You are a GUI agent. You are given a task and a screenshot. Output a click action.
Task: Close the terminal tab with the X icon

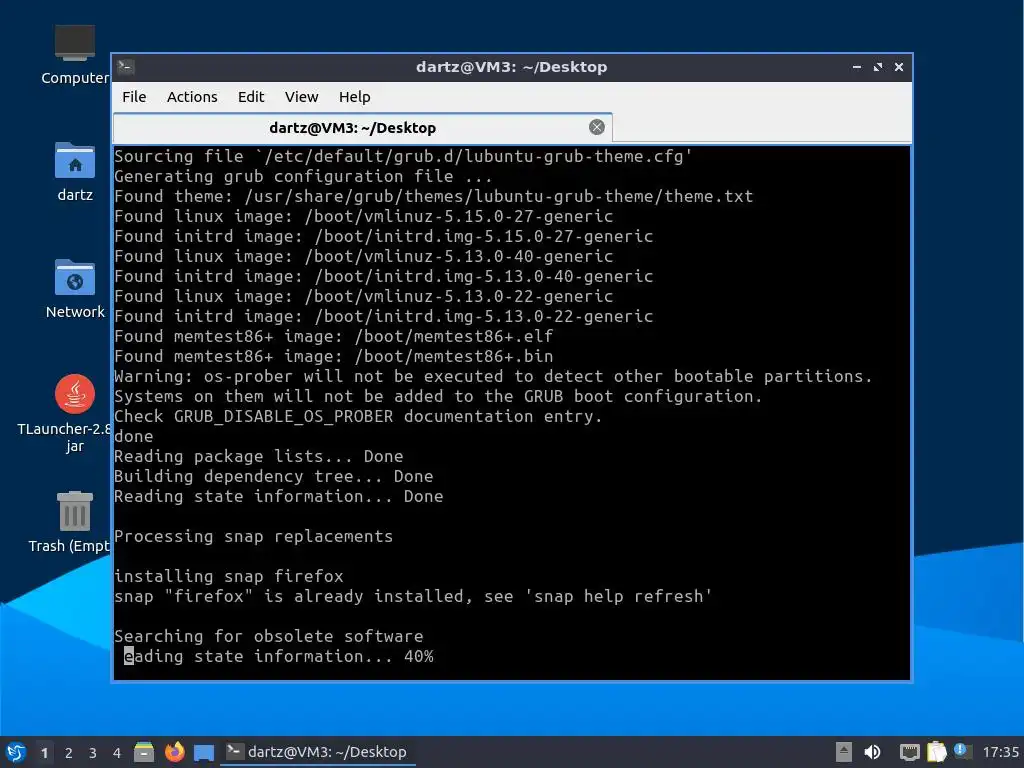(x=596, y=127)
